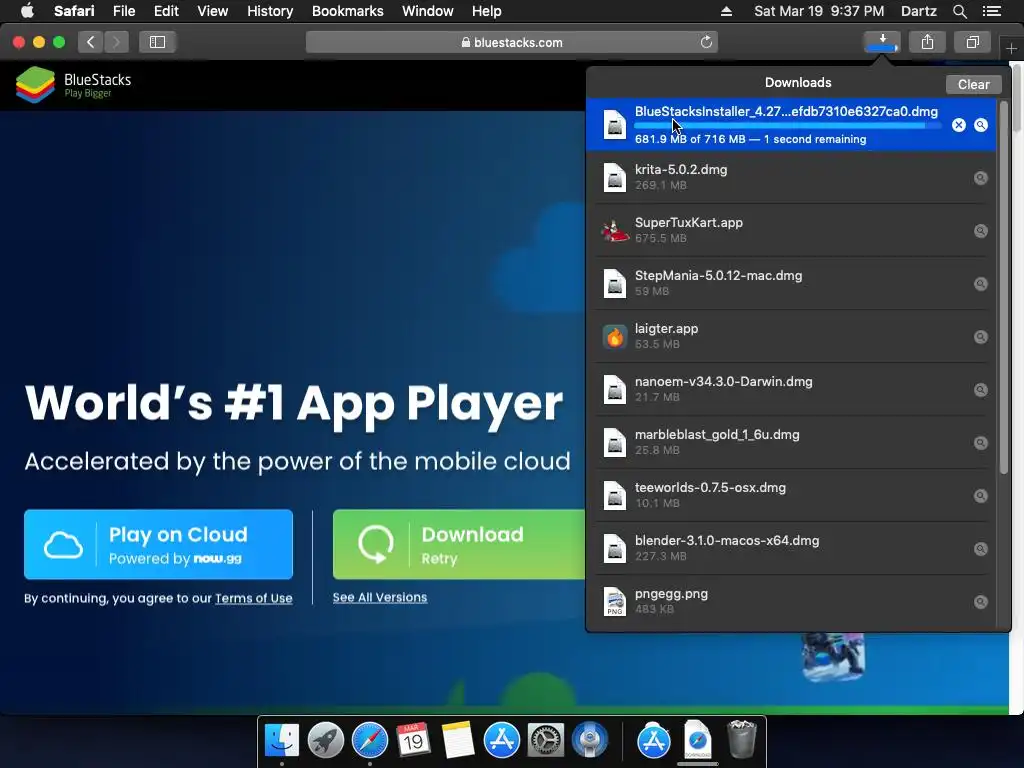Click the BlueStacks logo
This screenshot has width=1024, height=768.
pos(73,85)
